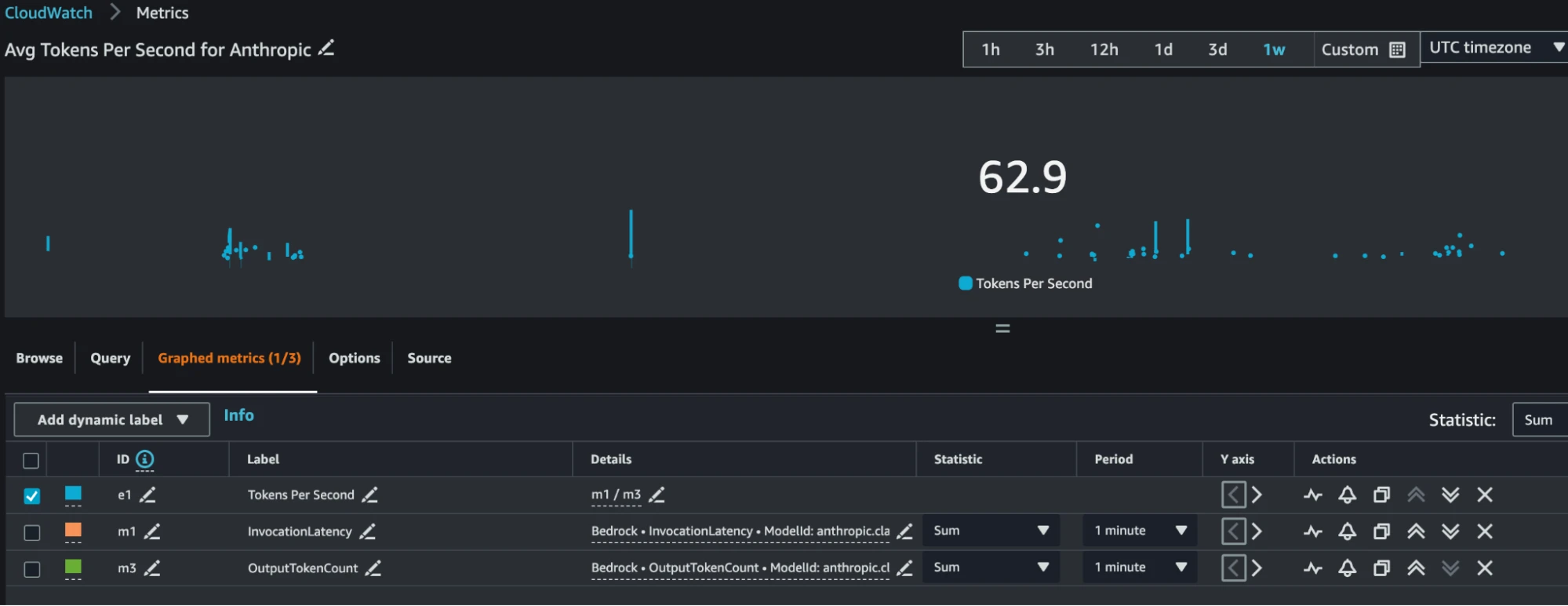Edit the m1 ID pencil icon

pyautogui.click(x=152, y=531)
